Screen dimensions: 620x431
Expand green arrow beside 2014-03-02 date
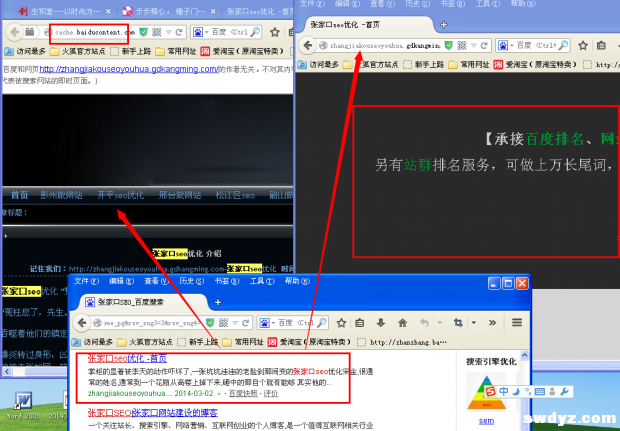[x=219, y=394]
